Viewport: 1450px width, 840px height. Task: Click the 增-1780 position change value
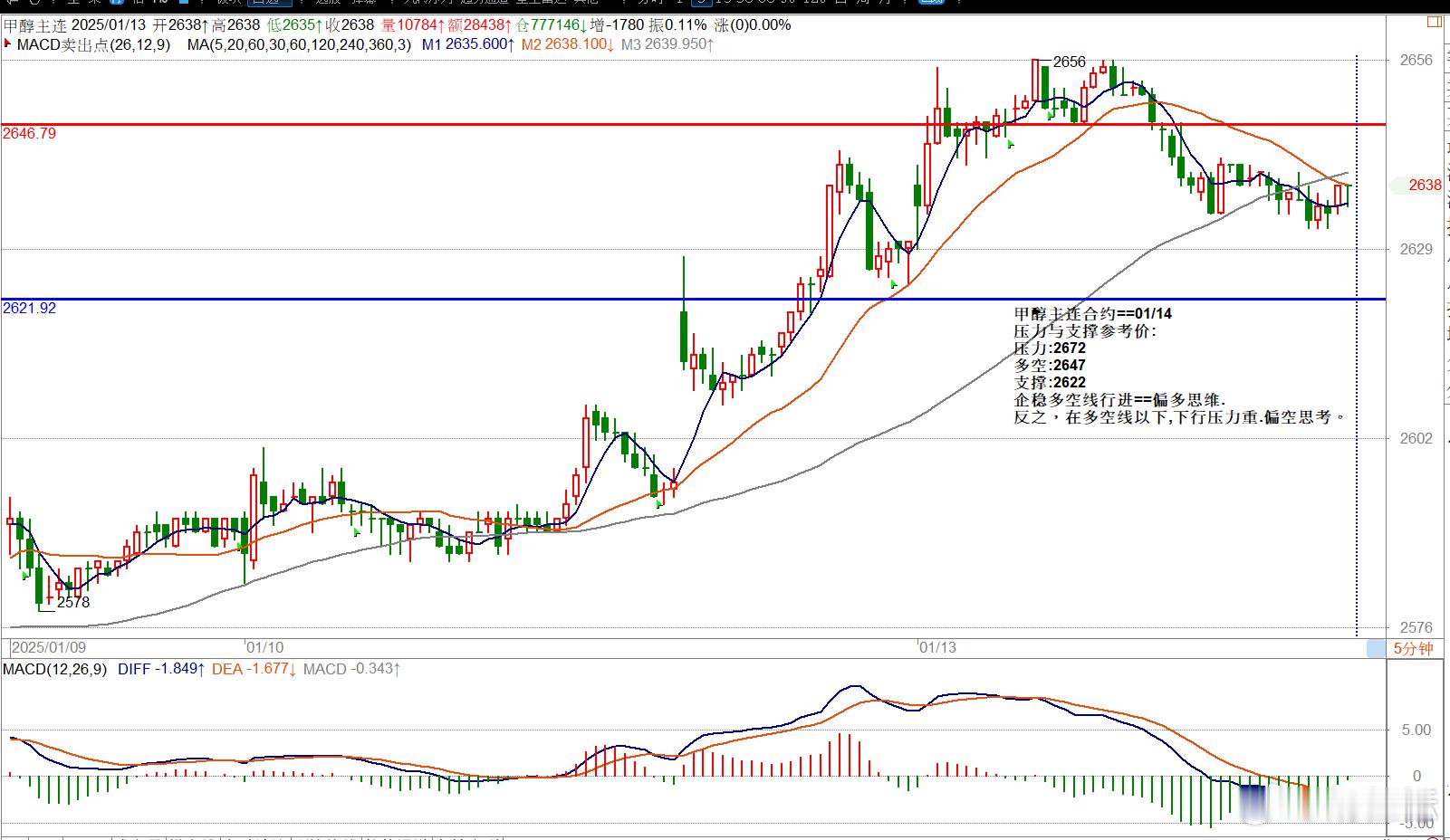(x=618, y=24)
